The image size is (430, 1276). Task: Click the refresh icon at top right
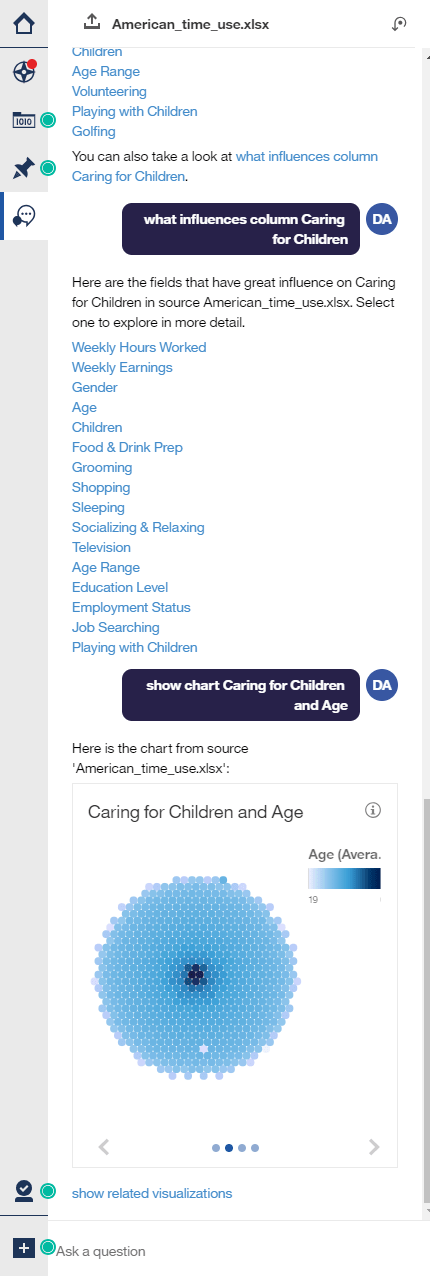(400, 23)
